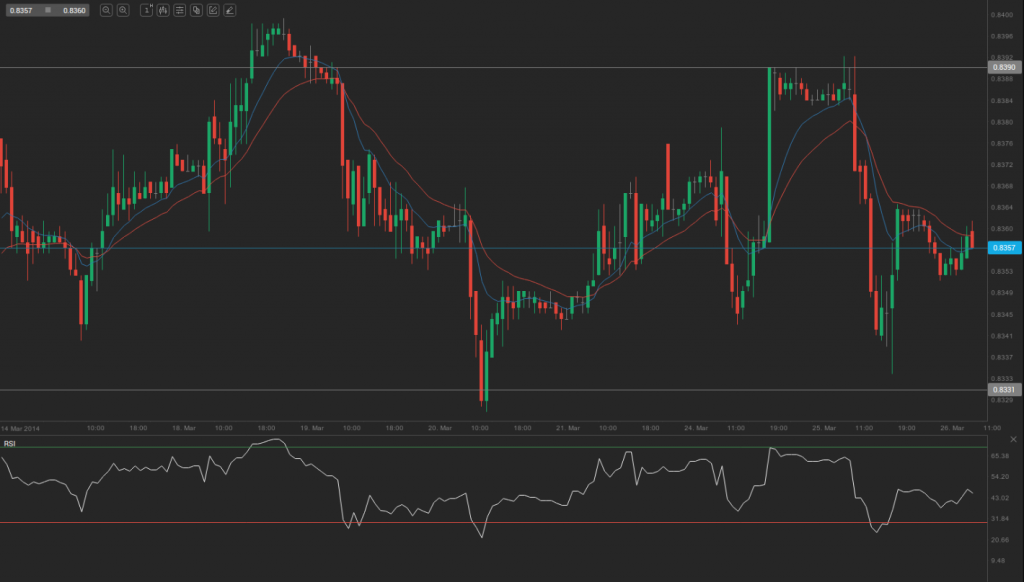The image size is (1024, 582).
Task: Click the candlestick chart type icon
Action: [x=162, y=10]
